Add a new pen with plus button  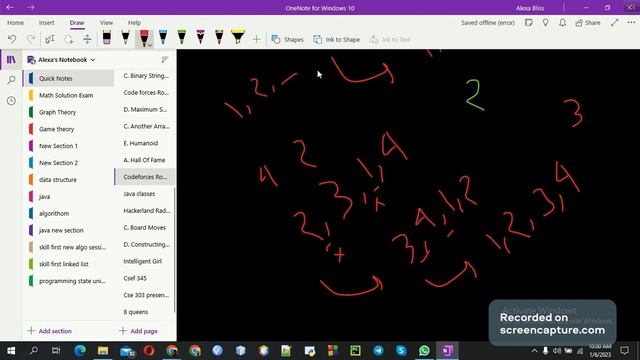(x=256, y=40)
